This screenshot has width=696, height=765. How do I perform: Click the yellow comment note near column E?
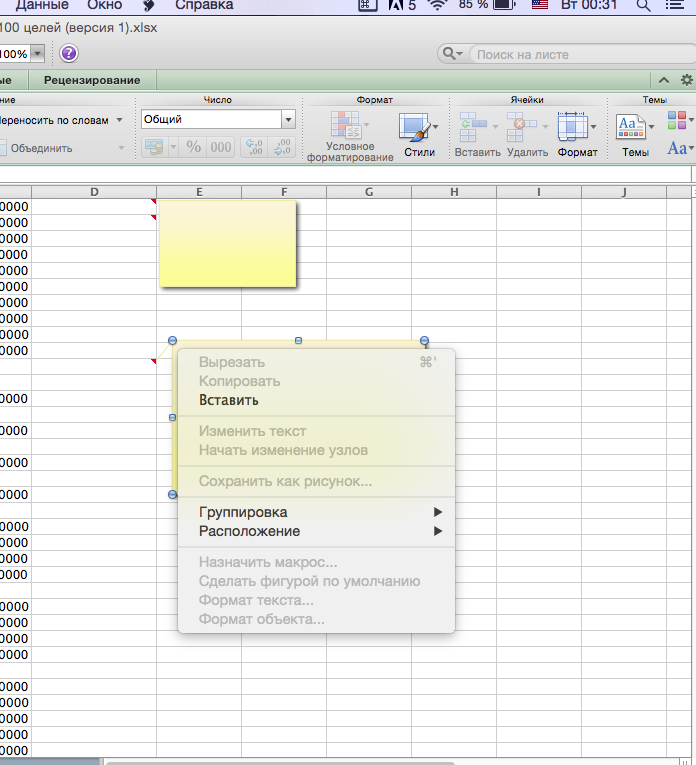click(228, 243)
